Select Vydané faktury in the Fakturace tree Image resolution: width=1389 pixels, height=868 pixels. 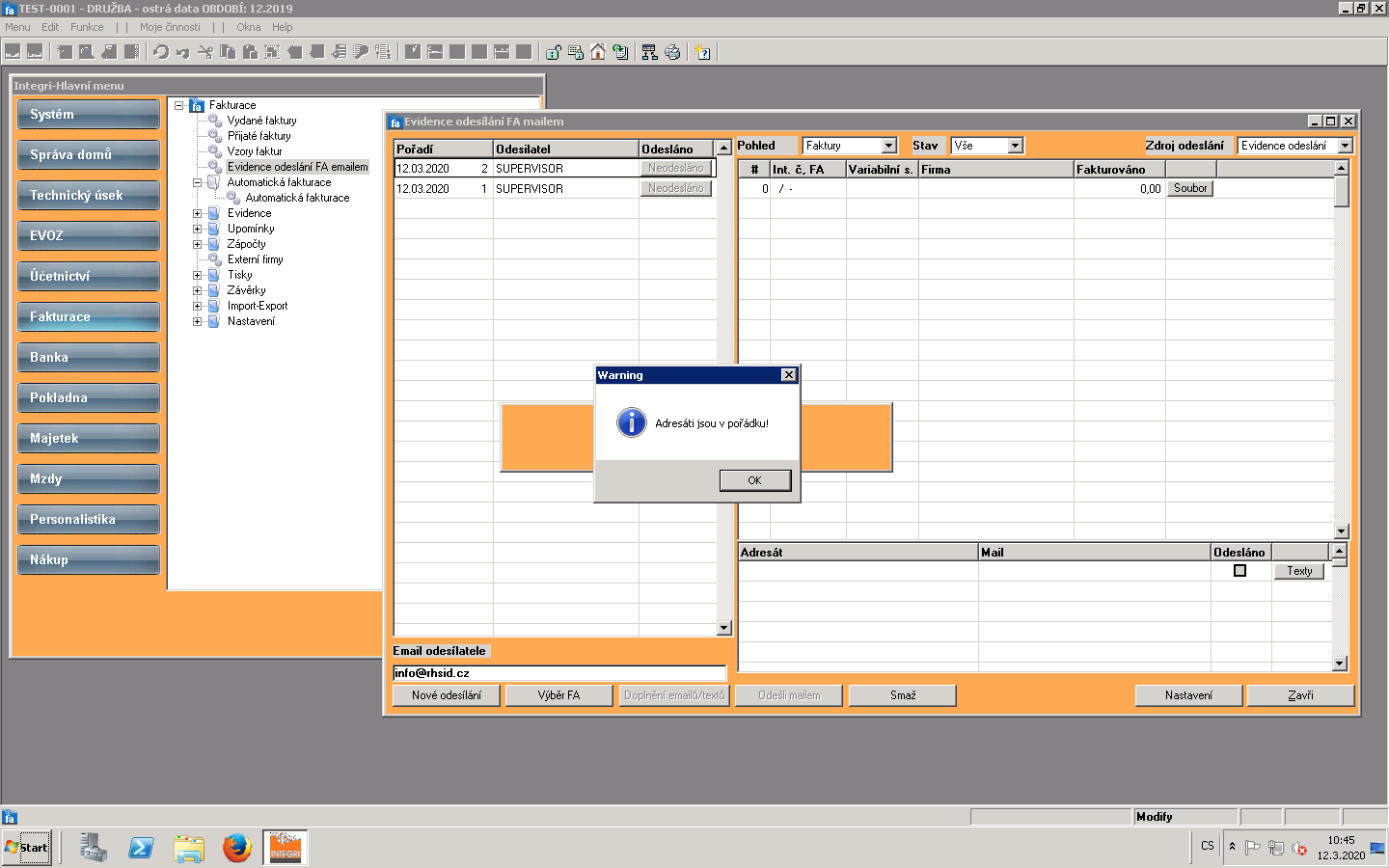point(262,121)
